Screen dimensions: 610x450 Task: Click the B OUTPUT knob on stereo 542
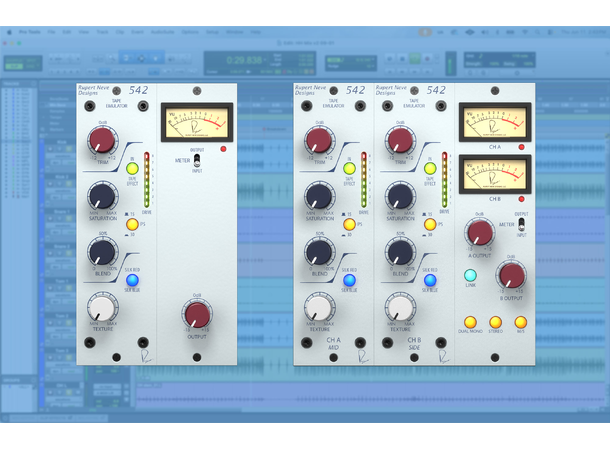511,275
